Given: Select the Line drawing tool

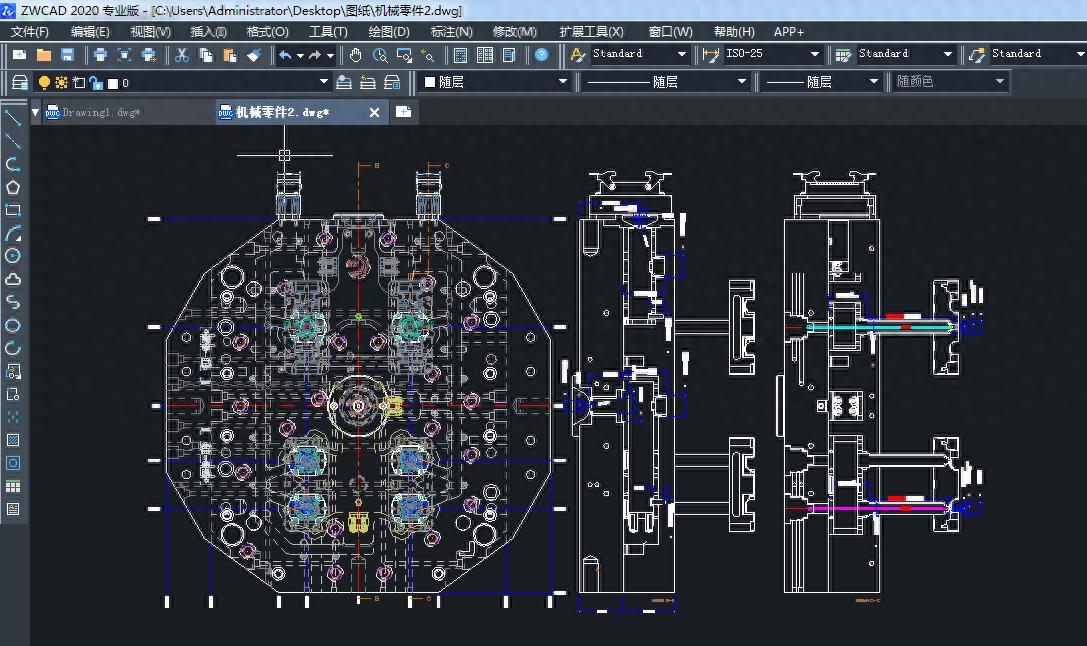Looking at the screenshot, I should pos(13,118).
